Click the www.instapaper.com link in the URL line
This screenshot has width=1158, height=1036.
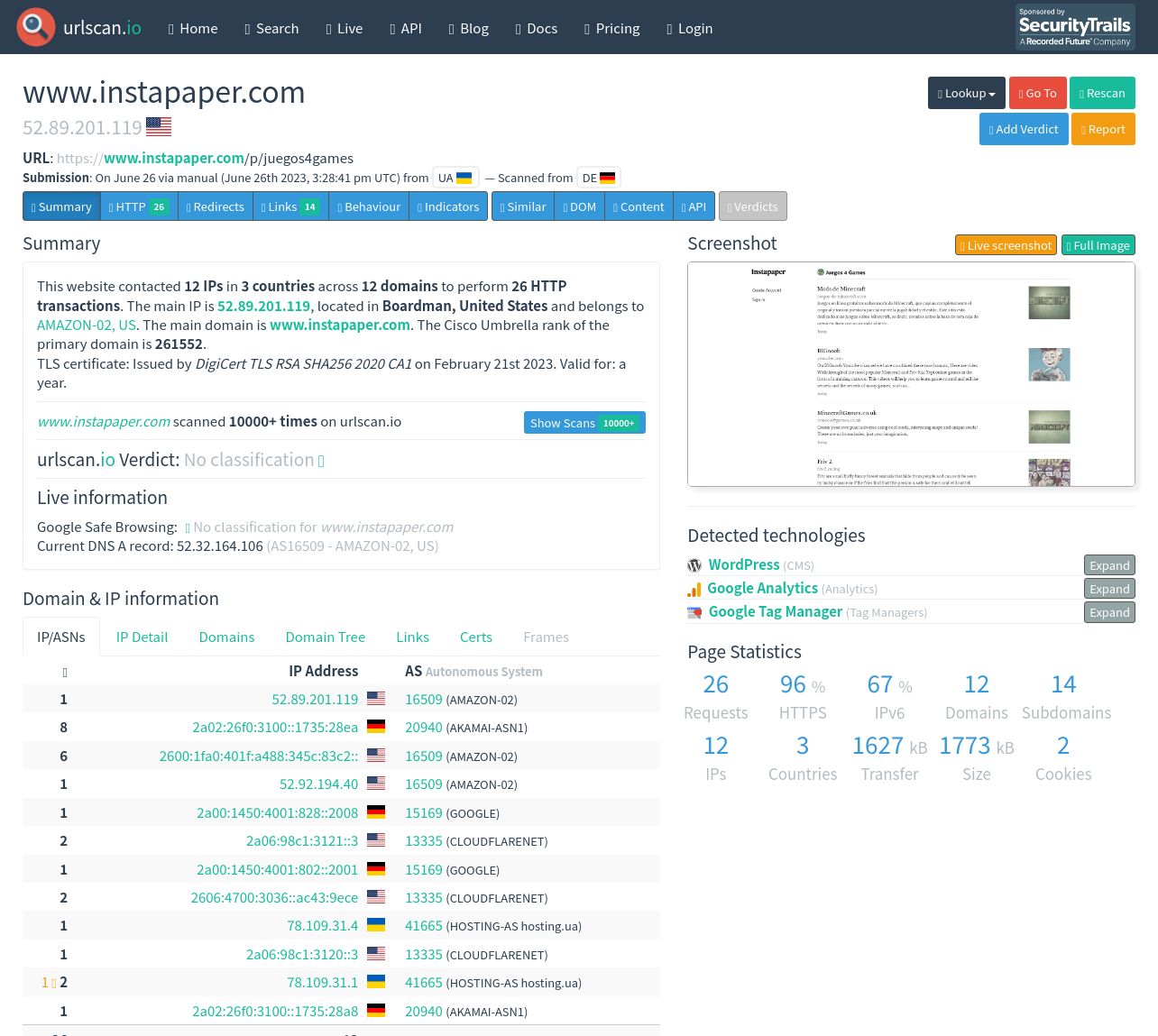pyautogui.click(x=174, y=158)
